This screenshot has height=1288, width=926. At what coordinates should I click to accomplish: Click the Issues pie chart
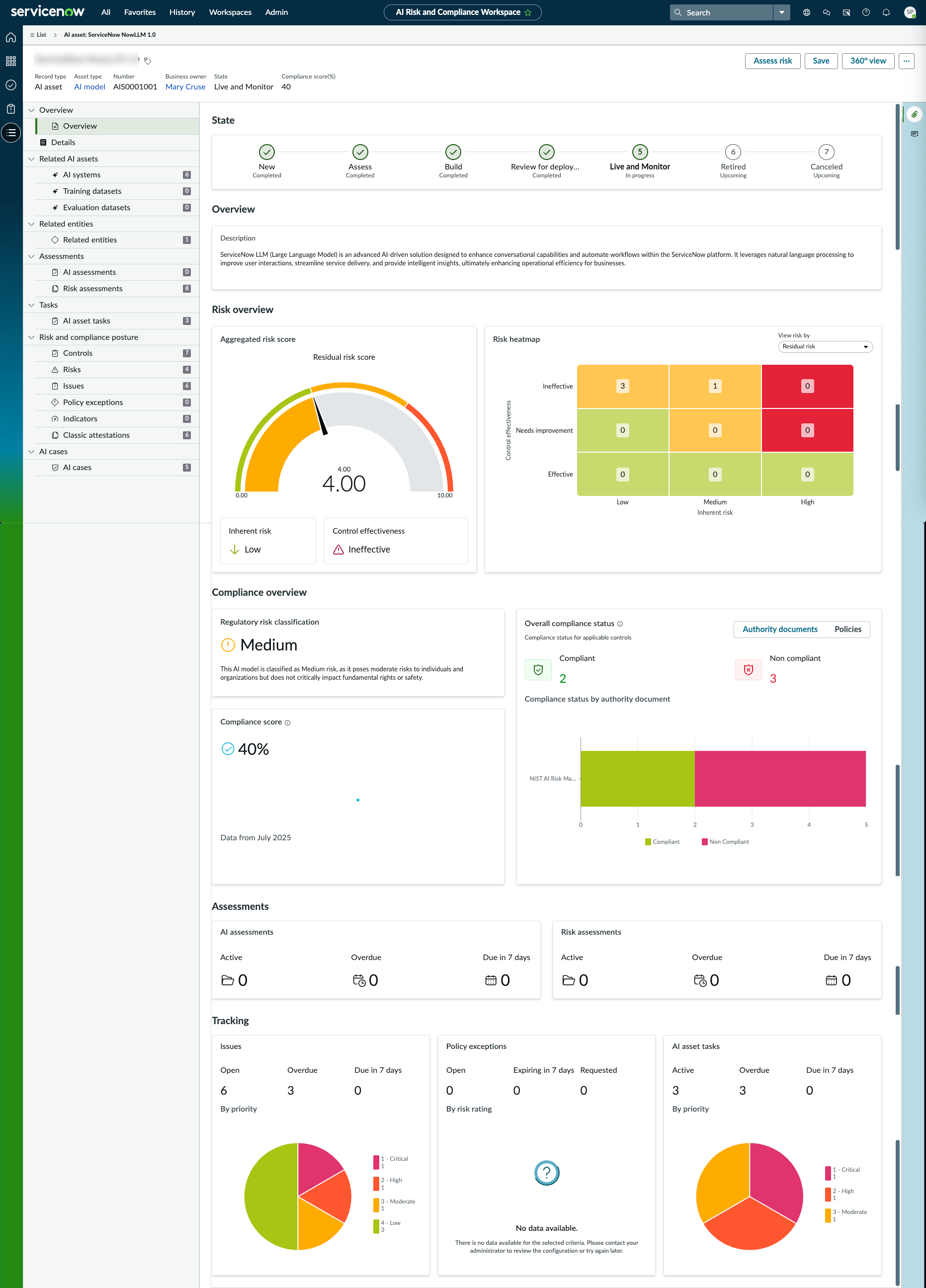(x=298, y=1197)
